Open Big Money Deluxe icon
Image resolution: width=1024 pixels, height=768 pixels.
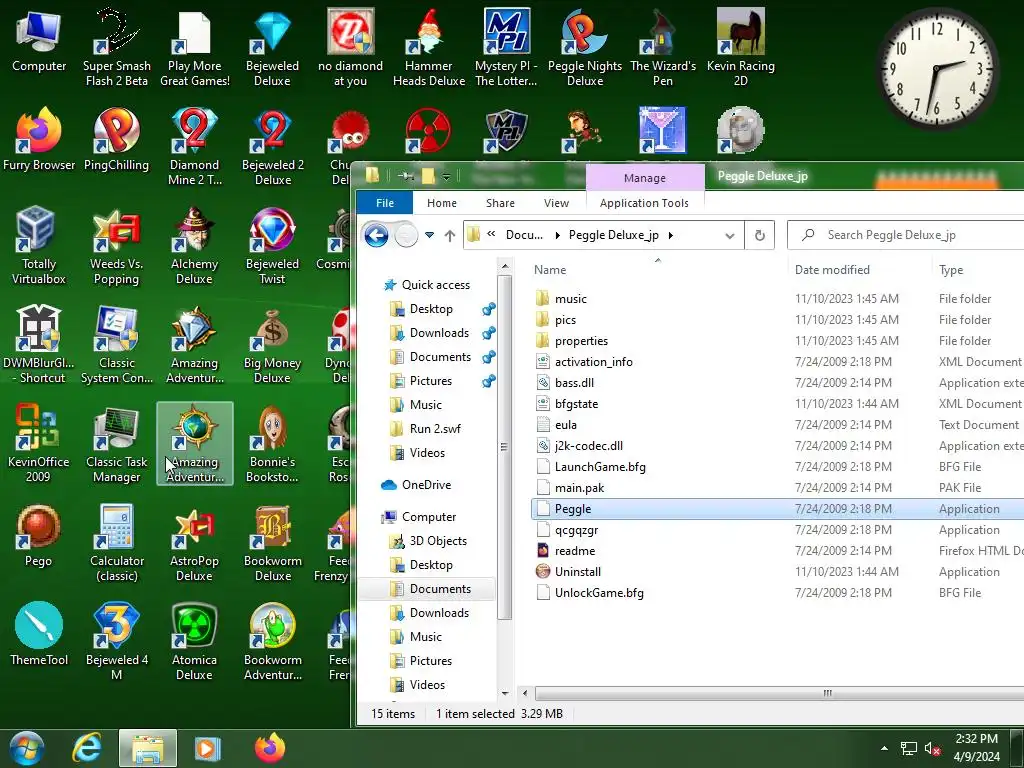(272, 345)
